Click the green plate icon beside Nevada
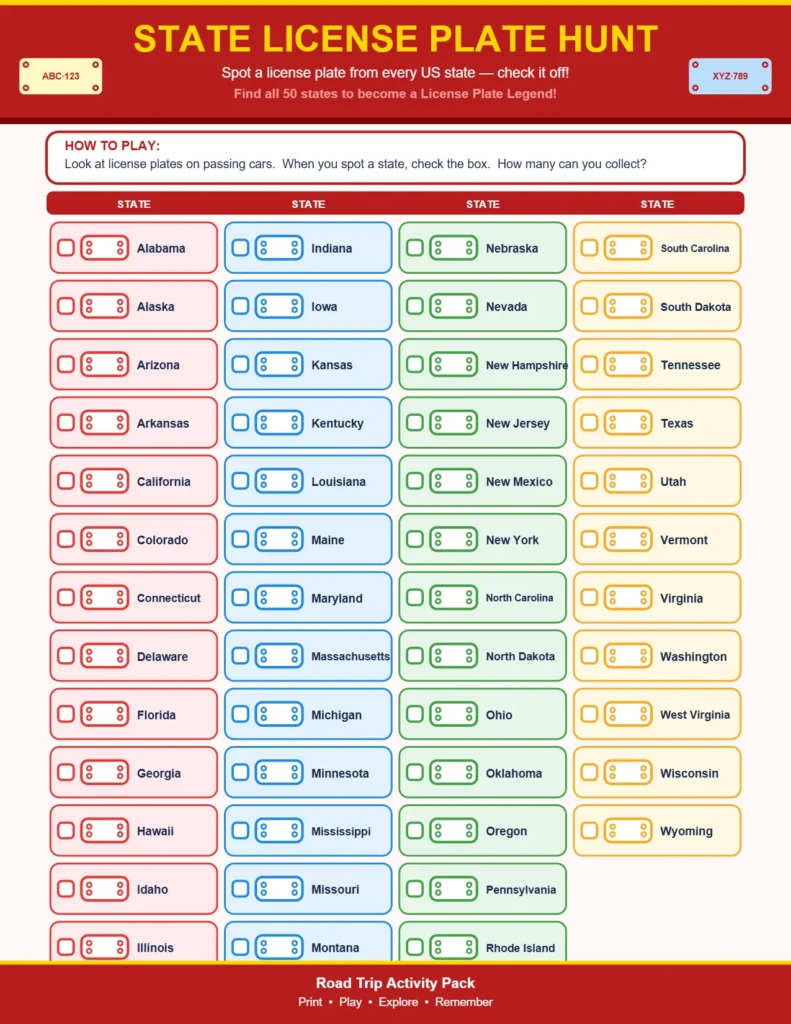The image size is (791, 1024). tap(454, 306)
